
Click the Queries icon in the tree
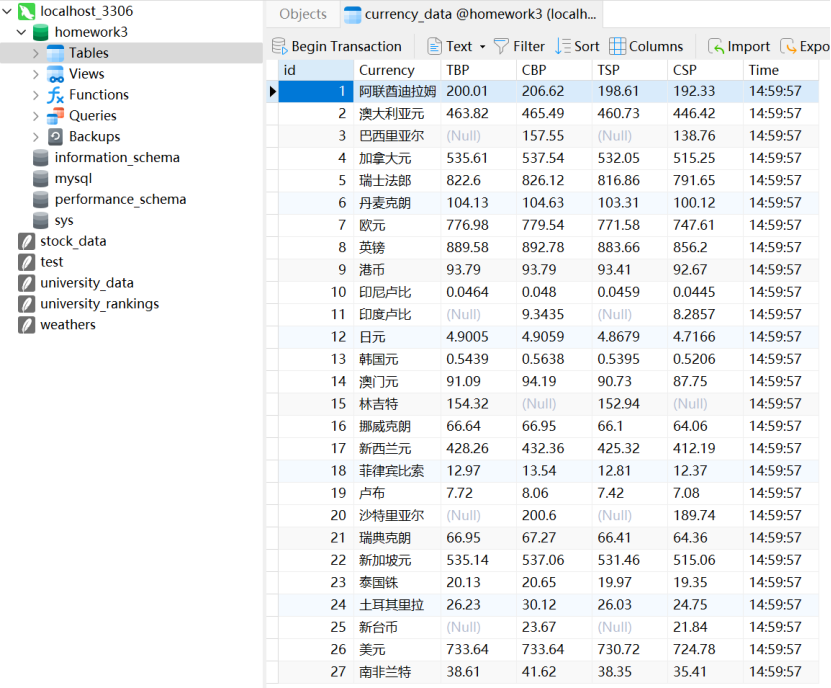55,116
